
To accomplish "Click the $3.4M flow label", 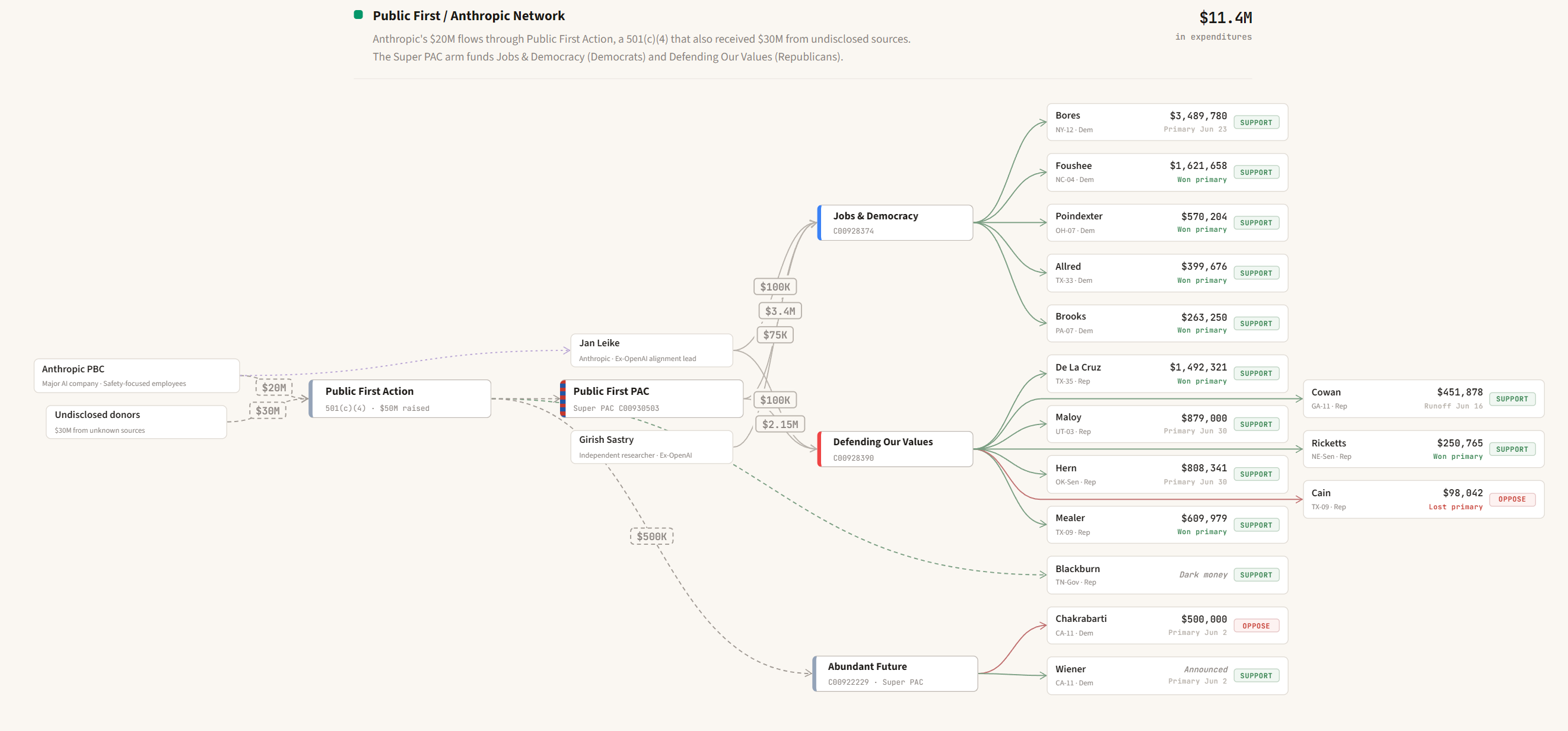I will [x=780, y=311].
